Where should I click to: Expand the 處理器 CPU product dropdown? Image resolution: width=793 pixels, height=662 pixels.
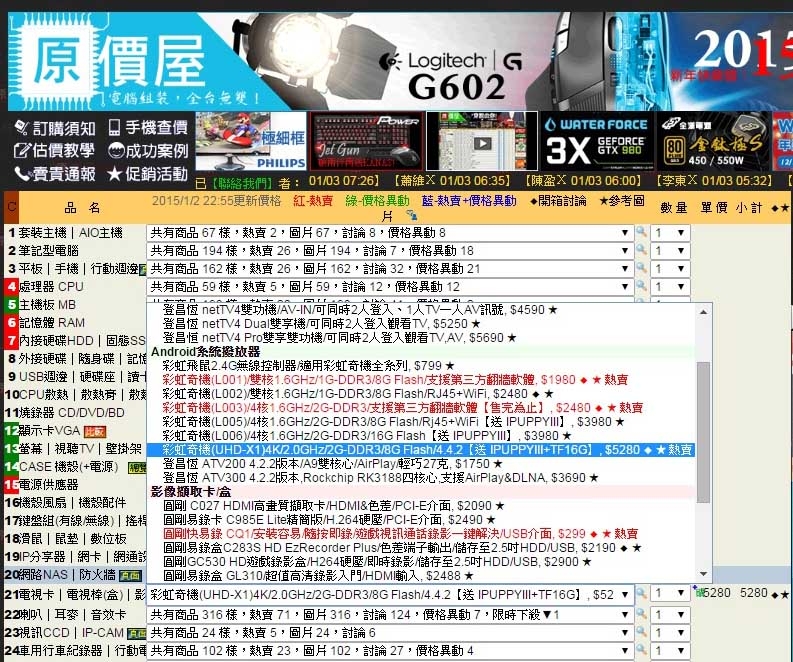389,287
